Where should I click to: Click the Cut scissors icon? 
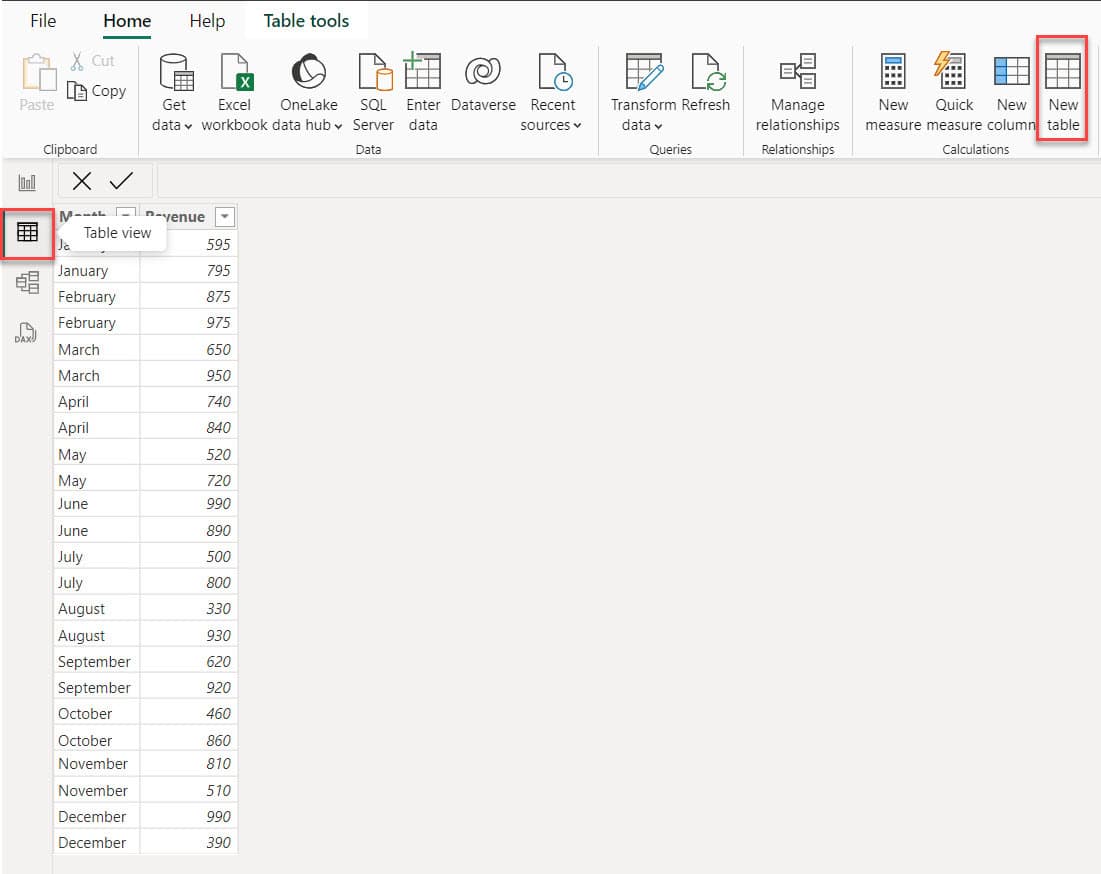[77, 61]
